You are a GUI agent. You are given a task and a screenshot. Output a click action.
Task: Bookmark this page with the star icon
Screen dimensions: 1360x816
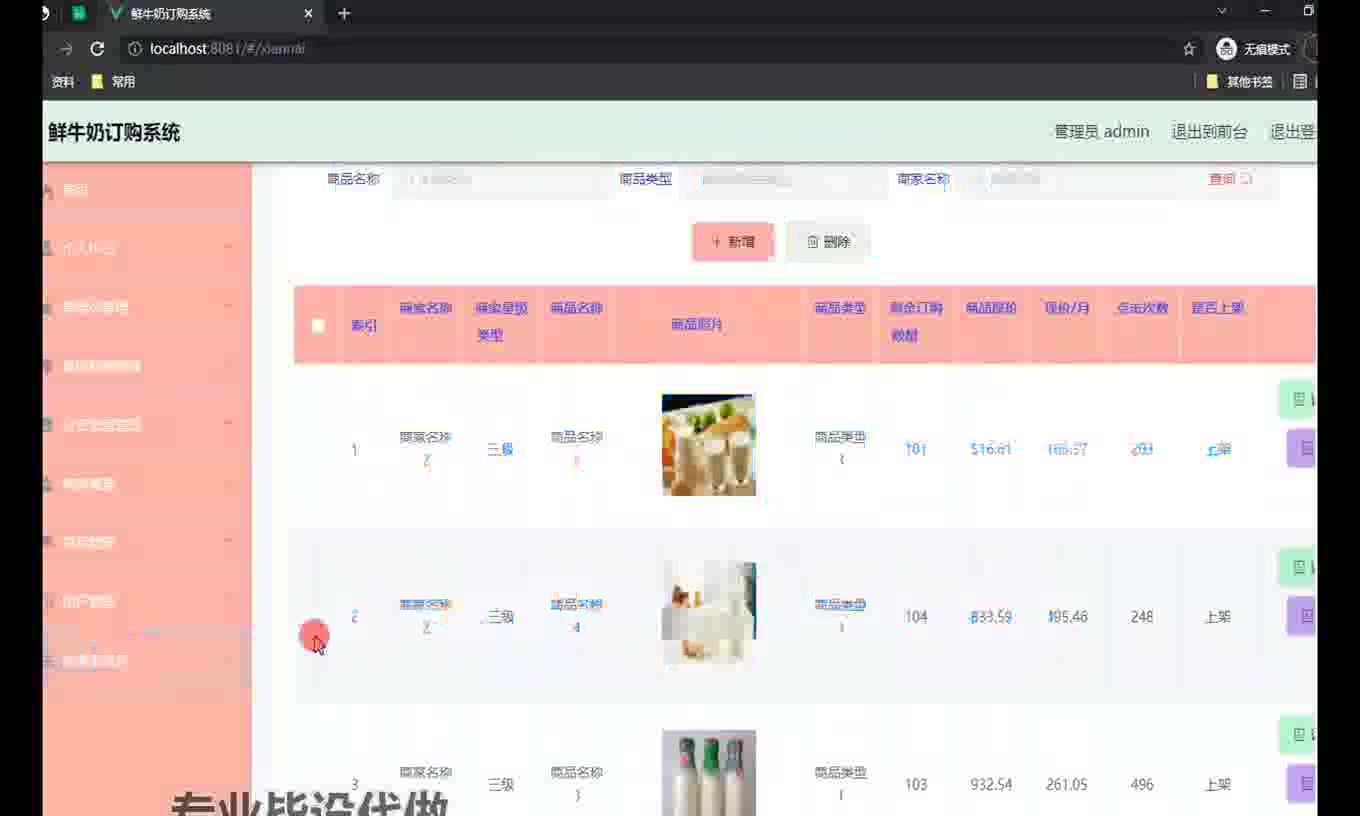tap(1189, 49)
